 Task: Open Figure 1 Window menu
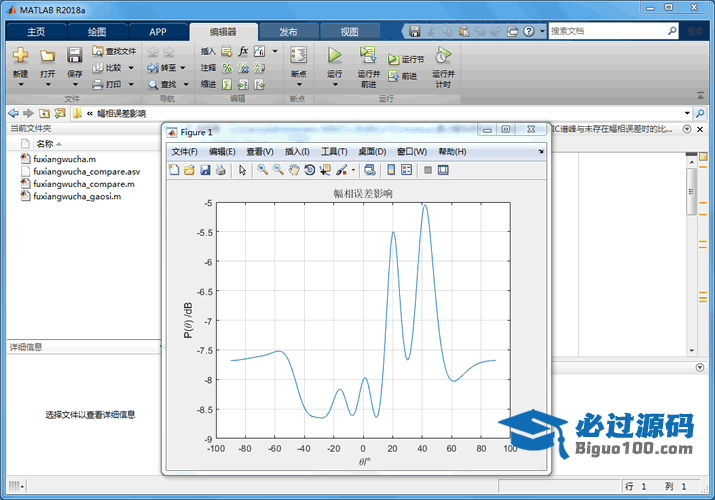[x=412, y=152]
